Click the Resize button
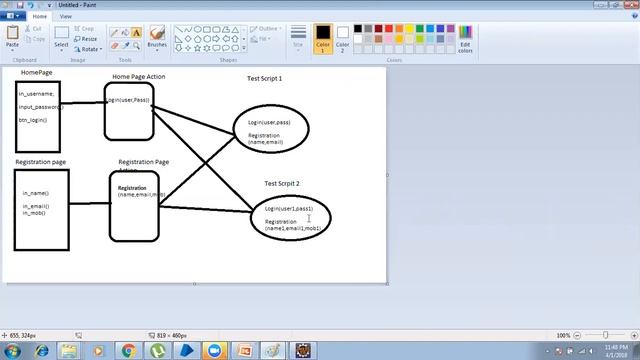The width and height of the screenshot is (640, 360). (86, 39)
